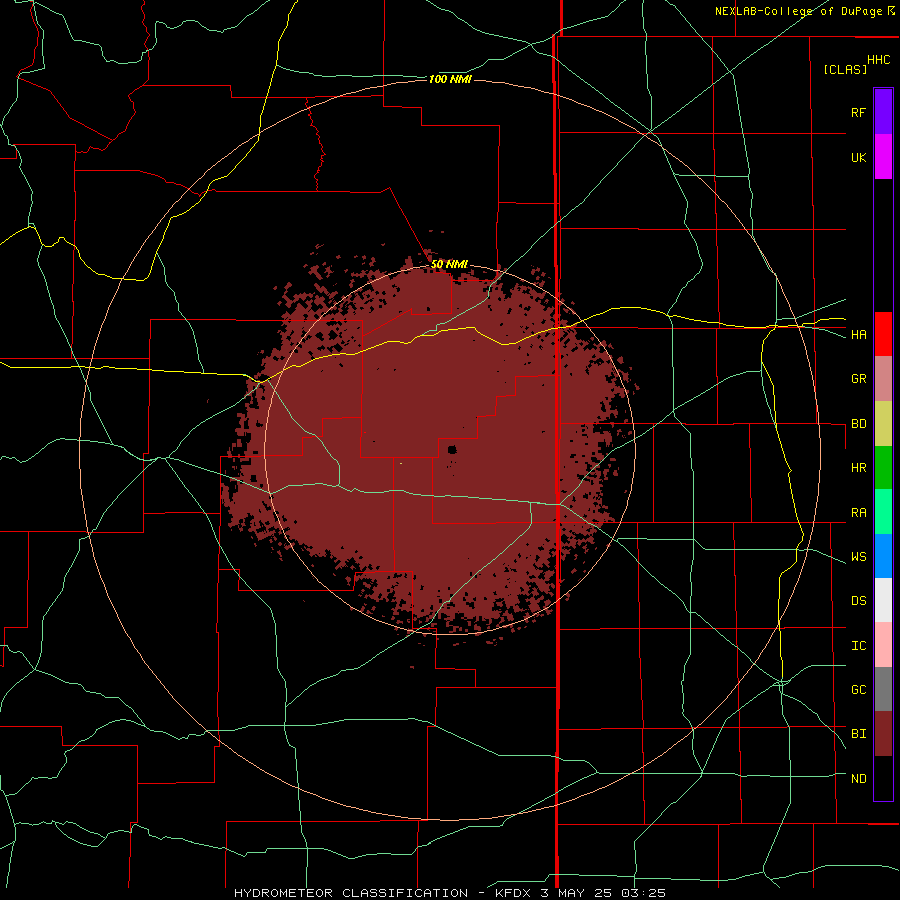The width and height of the screenshot is (900, 900).
Task: Click the 'RA' legend label
Action: (858, 513)
